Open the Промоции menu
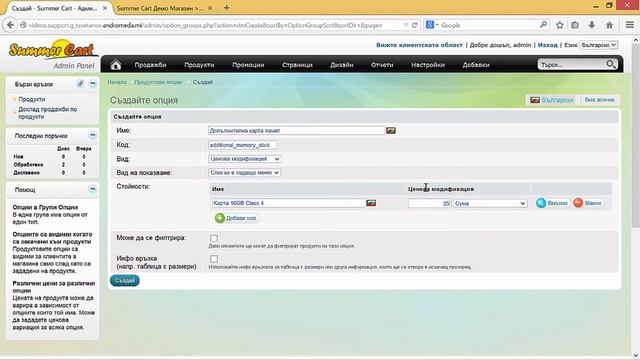Image resolution: width=640 pixels, height=360 pixels. coord(248,64)
